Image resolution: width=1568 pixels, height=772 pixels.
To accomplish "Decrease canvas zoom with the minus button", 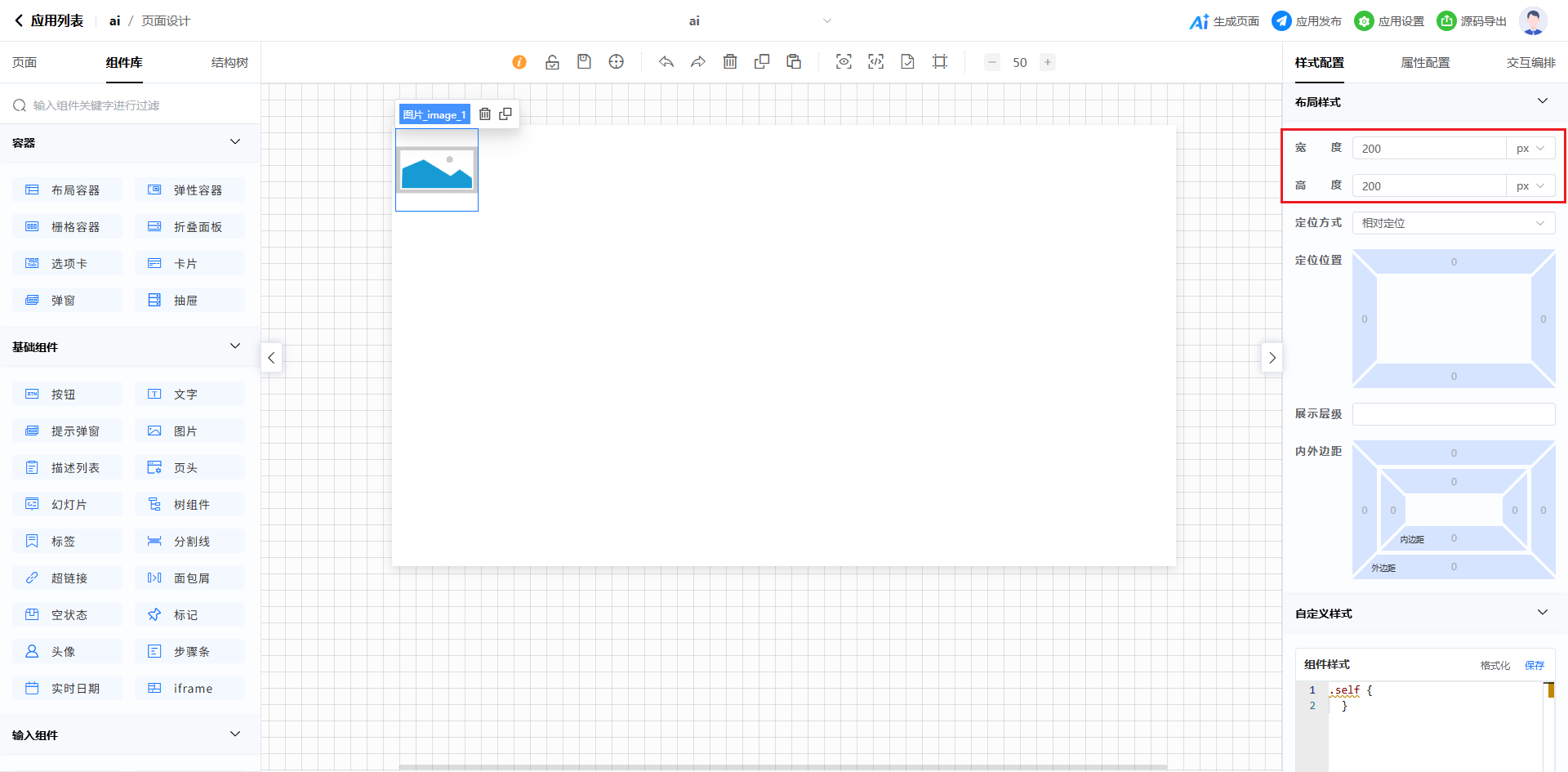I will pyautogui.click(x=992, y=62).
